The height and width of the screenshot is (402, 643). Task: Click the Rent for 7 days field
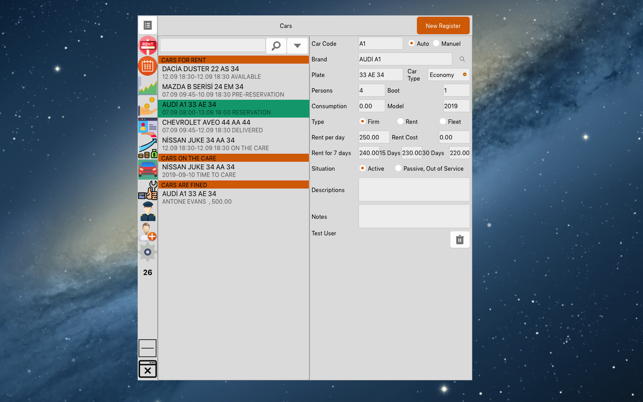tap(369, 153)
